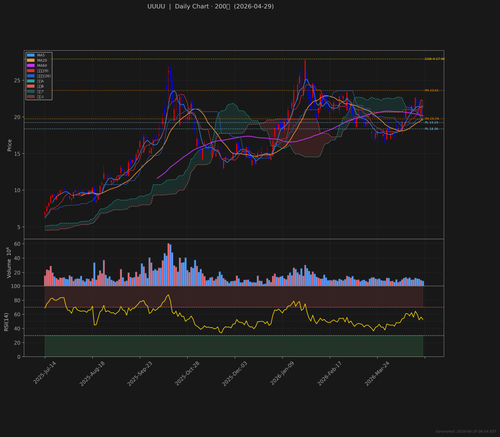Click the blue MA5 legend swatch
The width and height of the screenshot is (500, 437).
click(31, 55)
